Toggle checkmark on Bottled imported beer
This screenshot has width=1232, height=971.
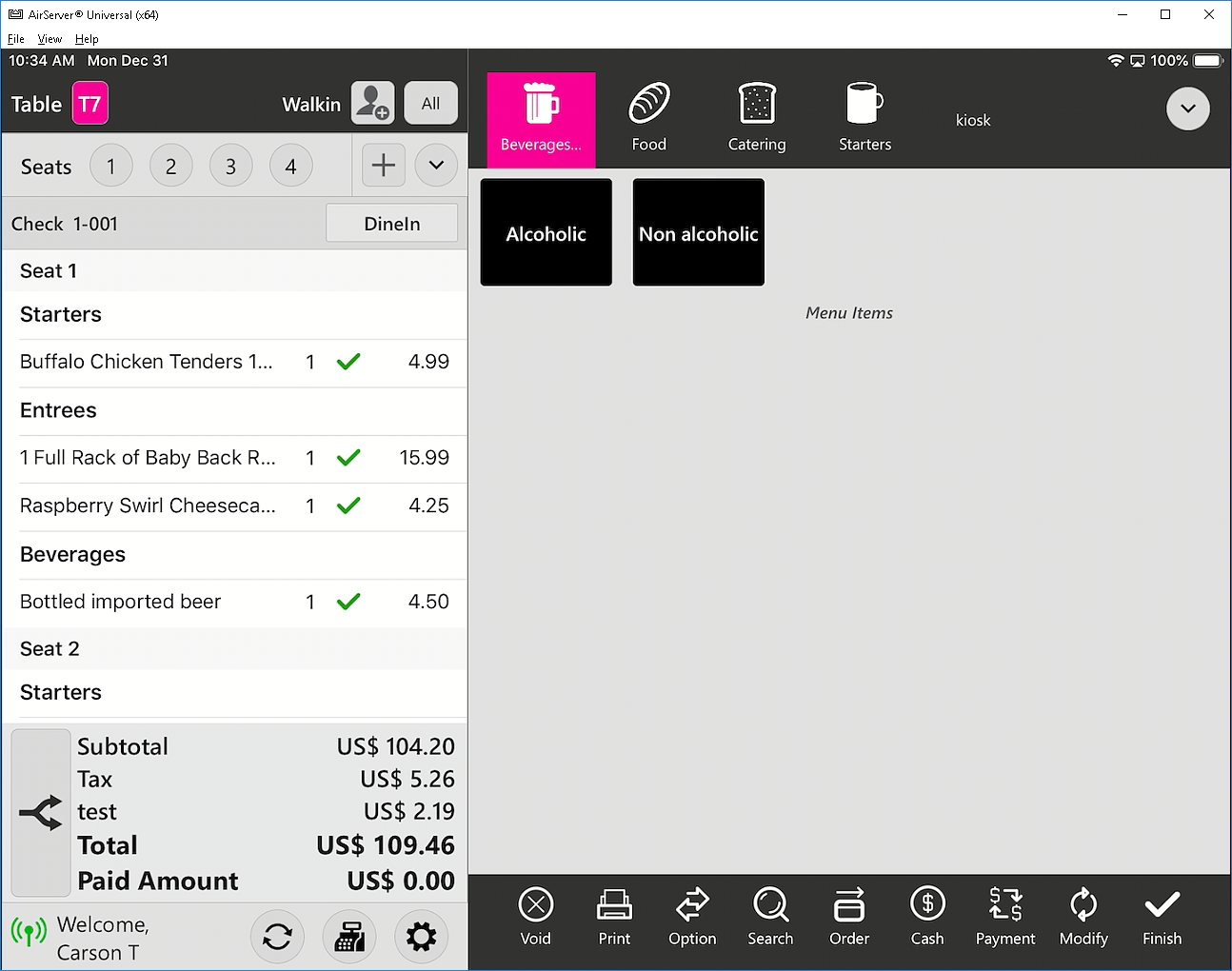pyautogui.click(x=348, y=602)
